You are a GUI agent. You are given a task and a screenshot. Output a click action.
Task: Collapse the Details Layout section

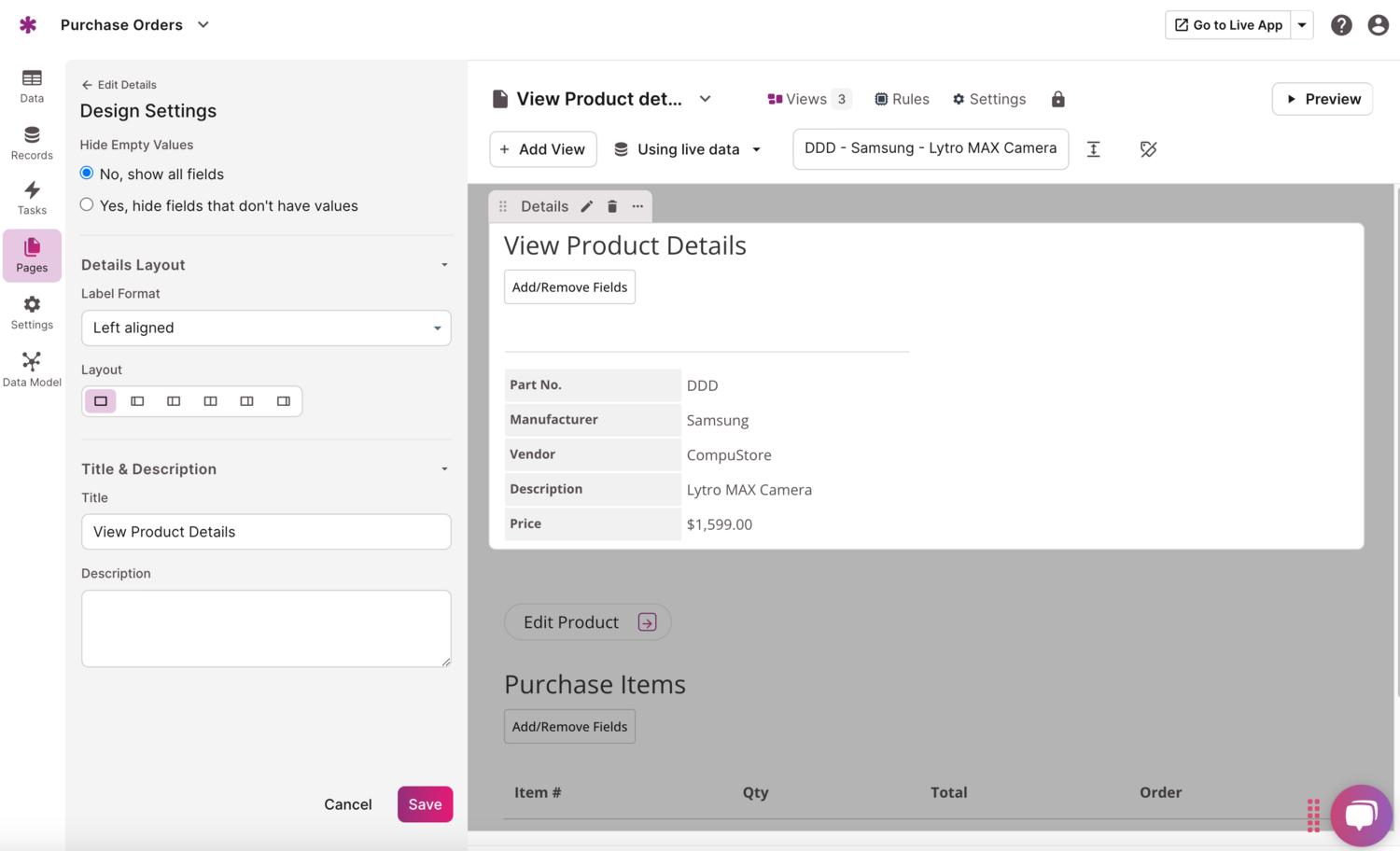click(x=444, y=265)
